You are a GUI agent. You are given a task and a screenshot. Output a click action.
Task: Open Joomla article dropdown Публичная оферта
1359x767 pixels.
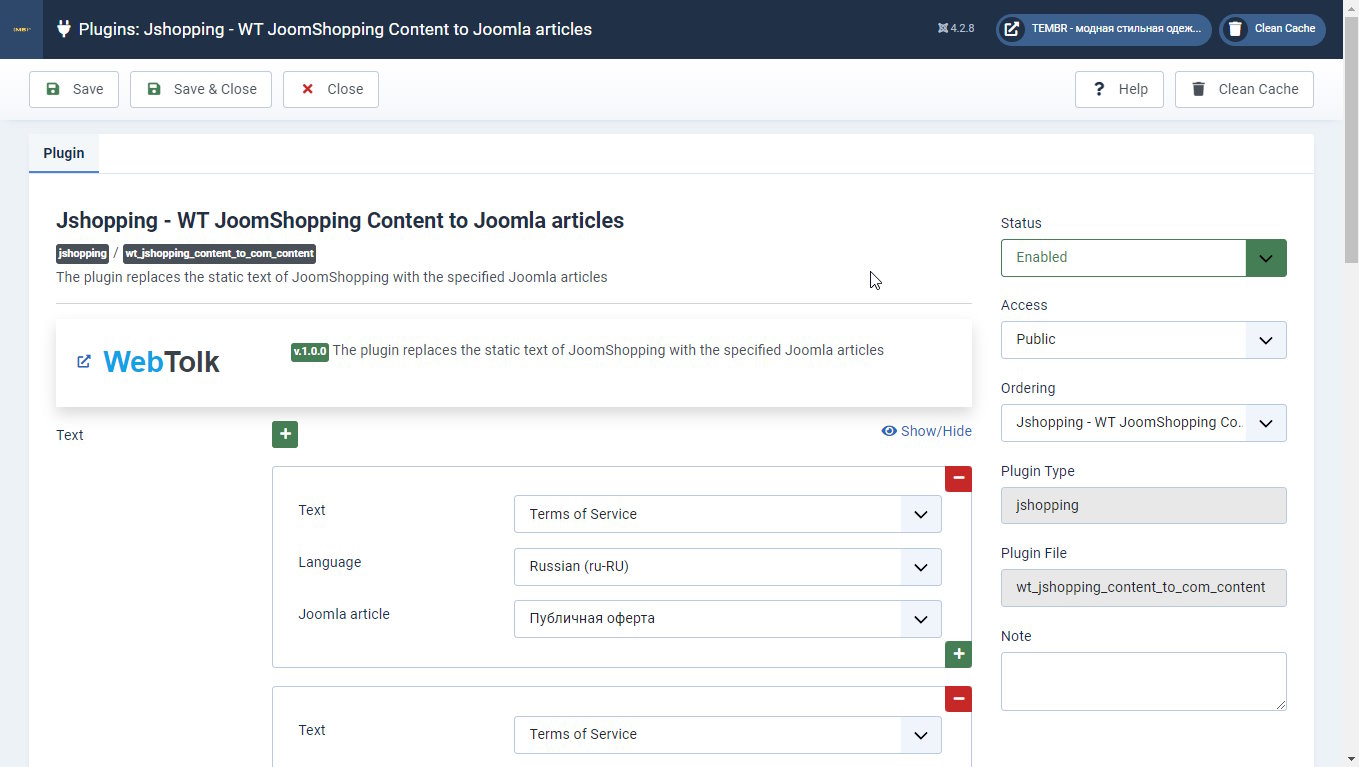click(x=727, y=619)
